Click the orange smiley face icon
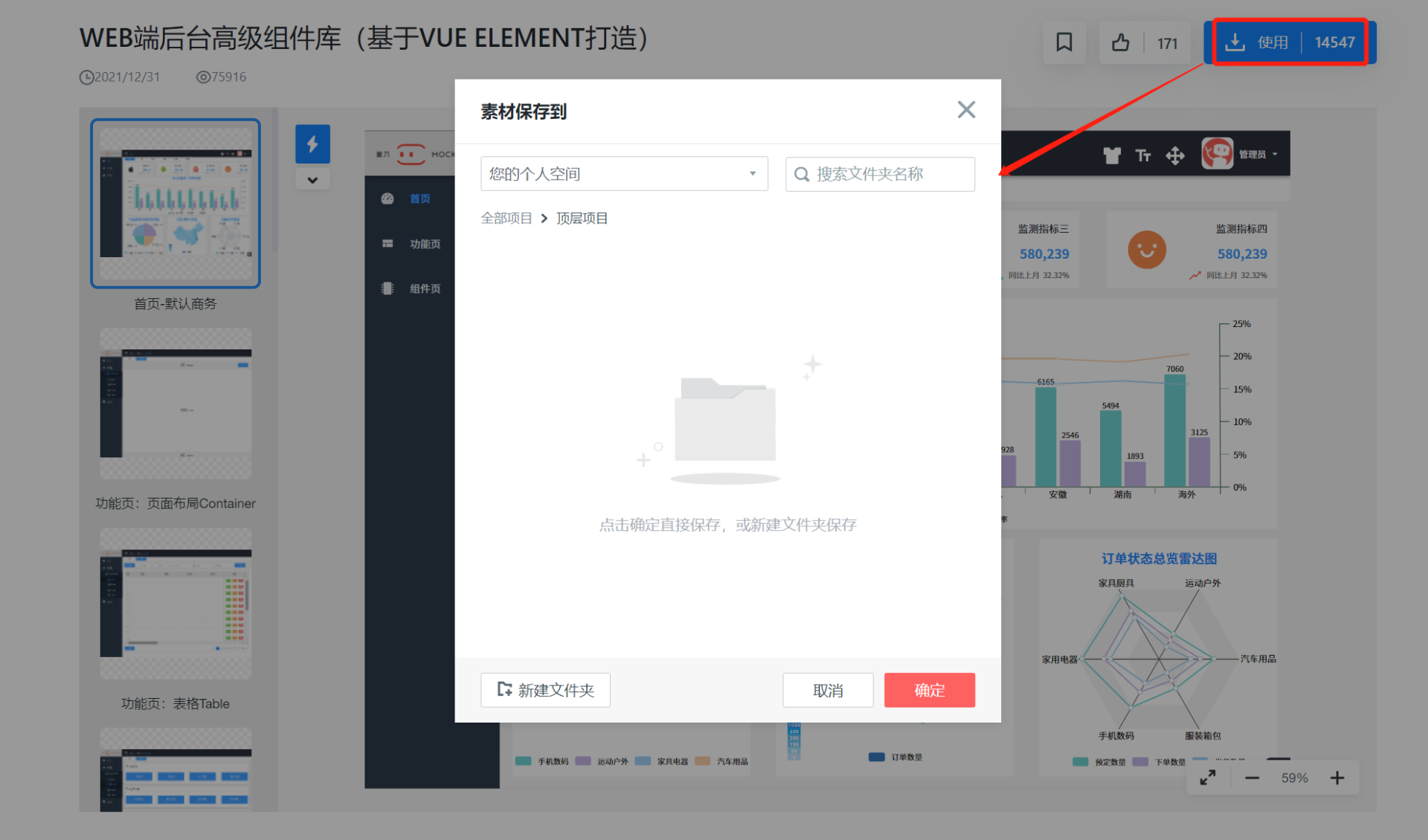The height and width of the screenshot is (840, 1428). click(x=1147, y=250)
